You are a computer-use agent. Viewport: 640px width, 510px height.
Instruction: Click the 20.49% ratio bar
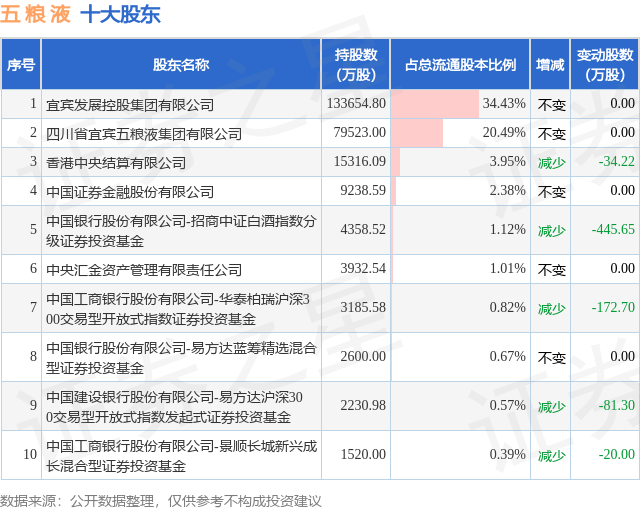[x=417, y=133]
